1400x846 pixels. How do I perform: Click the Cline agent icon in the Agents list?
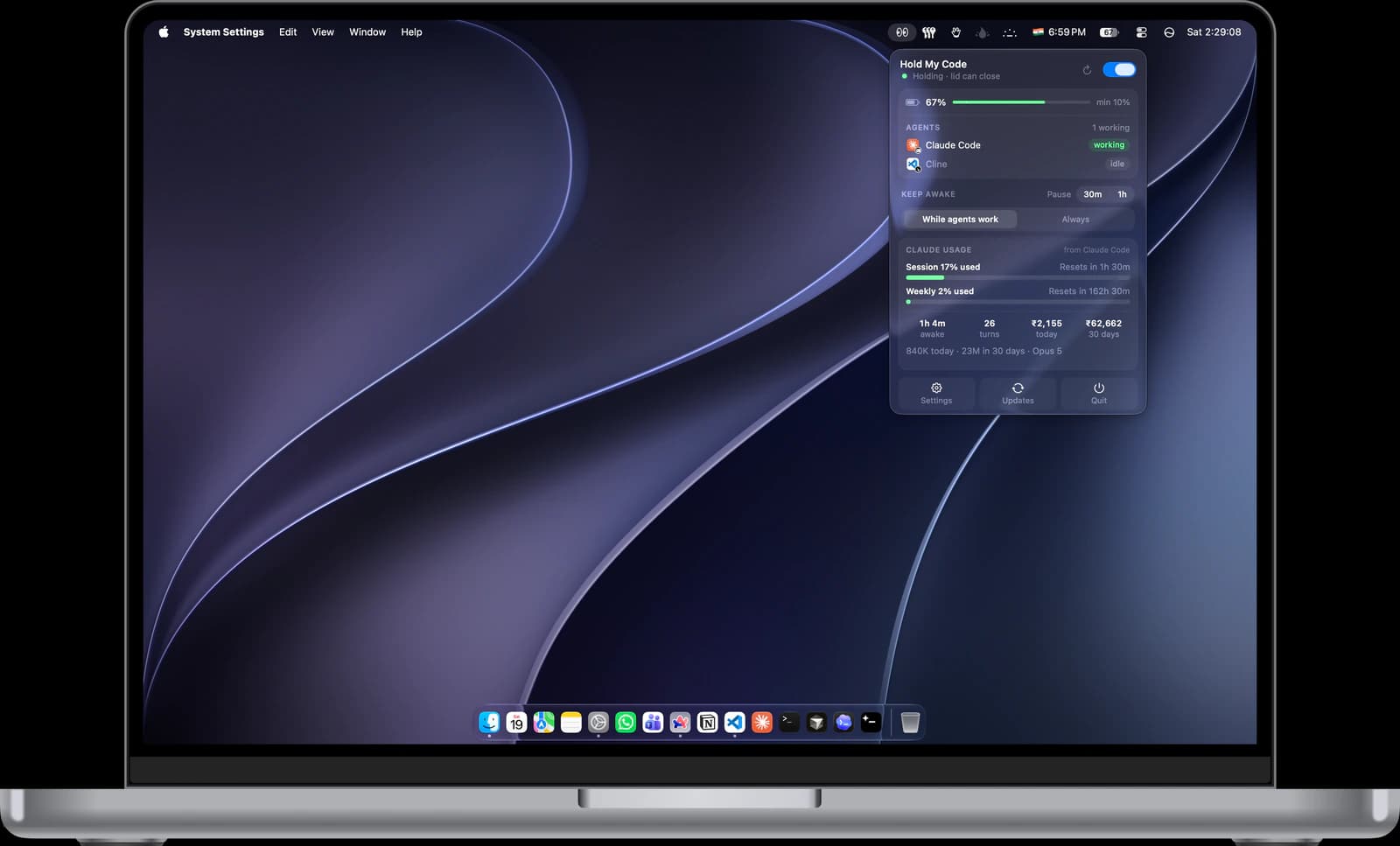[x=913, y=164]
